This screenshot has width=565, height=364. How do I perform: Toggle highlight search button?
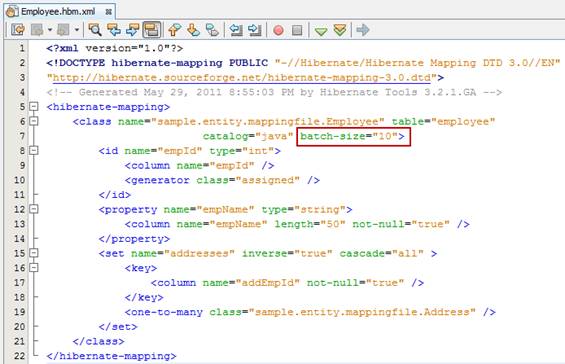[152, 30]
